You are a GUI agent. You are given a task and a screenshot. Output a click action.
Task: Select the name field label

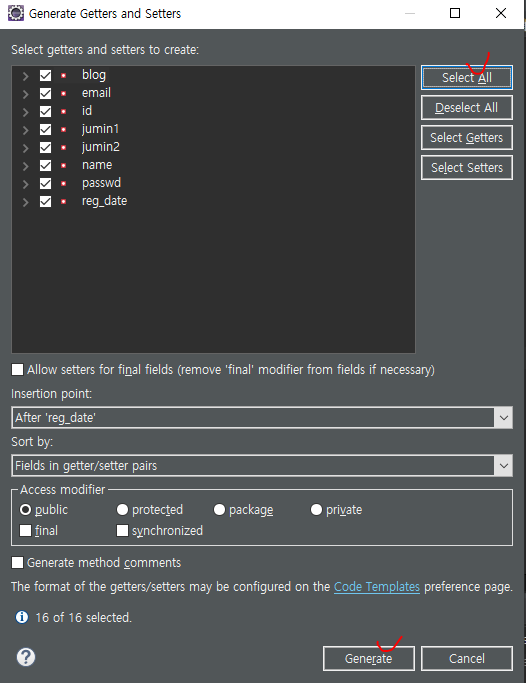pos(97,165)
